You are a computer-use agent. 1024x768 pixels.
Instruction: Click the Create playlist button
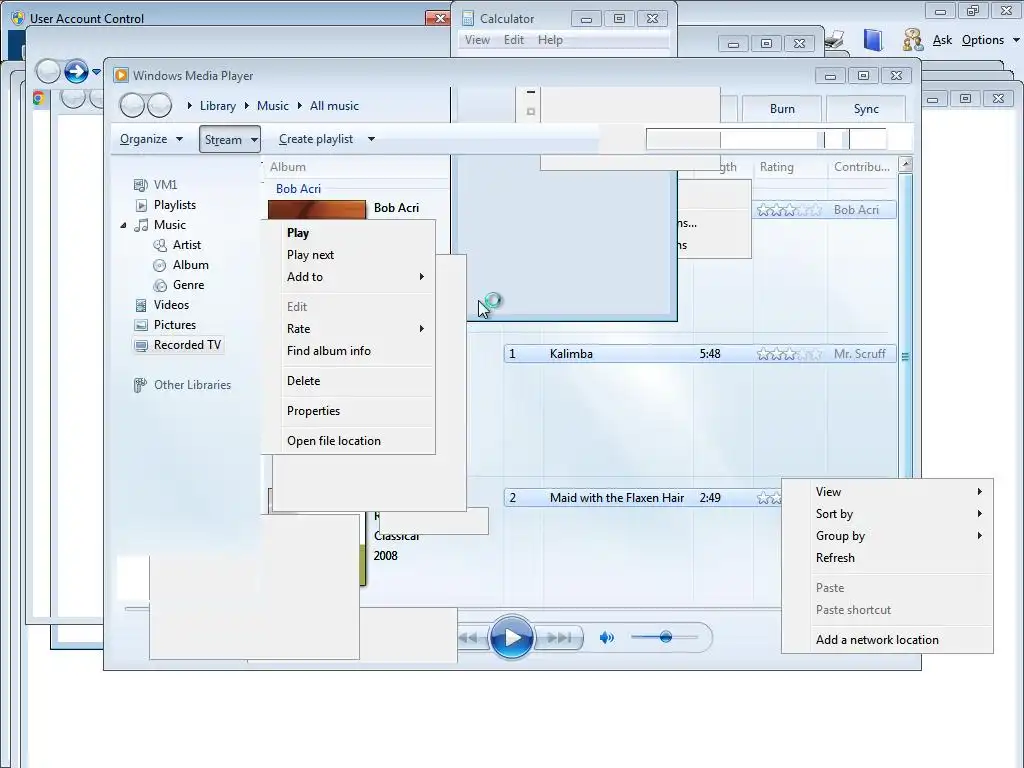[316, 139]
